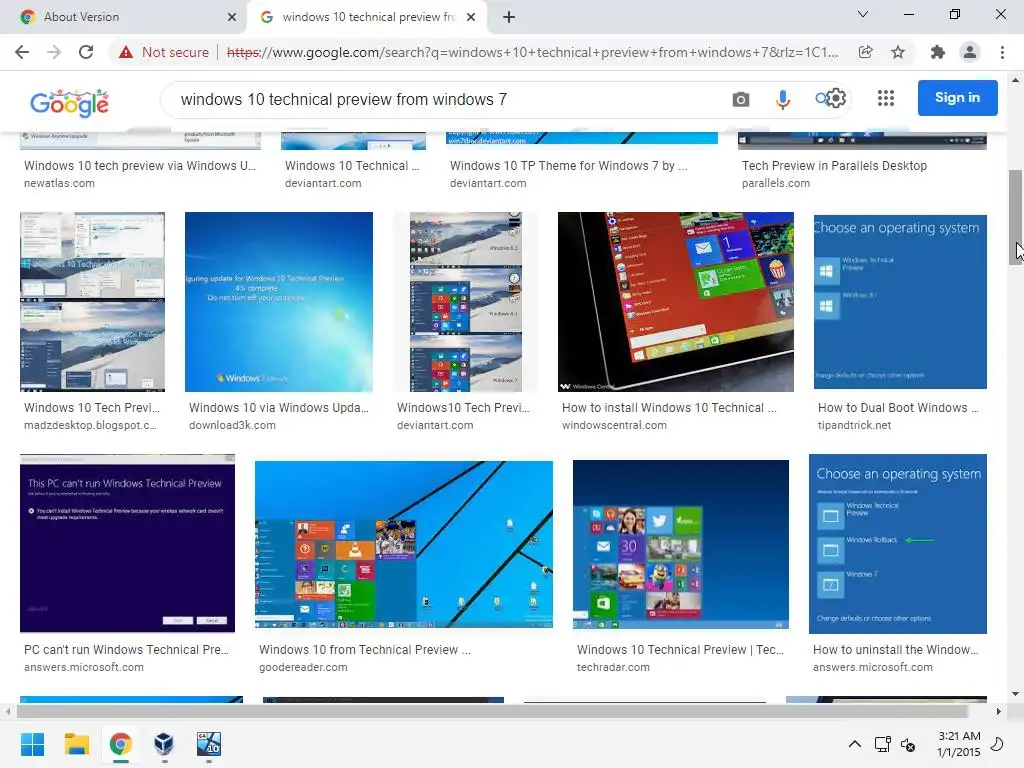
Task: Click Windows 10 from Technical Preview link
Action: [x=364, y=650]
